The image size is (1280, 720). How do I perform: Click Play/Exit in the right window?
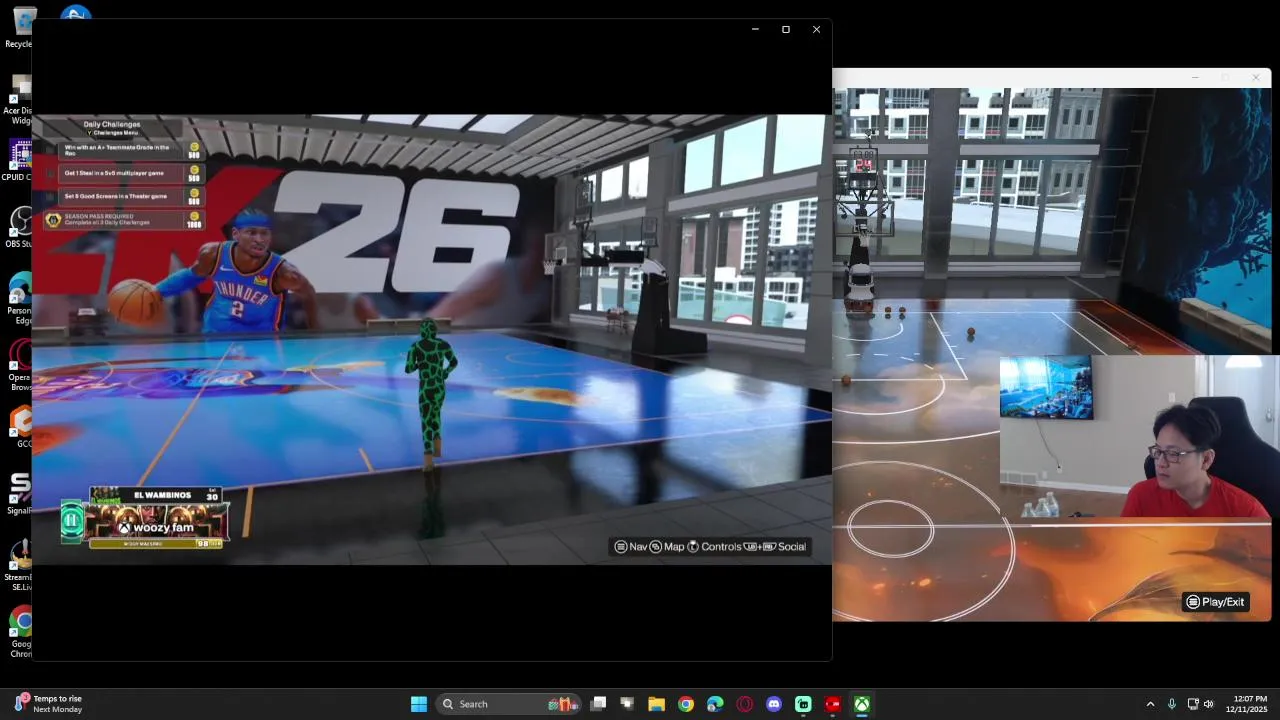1215,602
